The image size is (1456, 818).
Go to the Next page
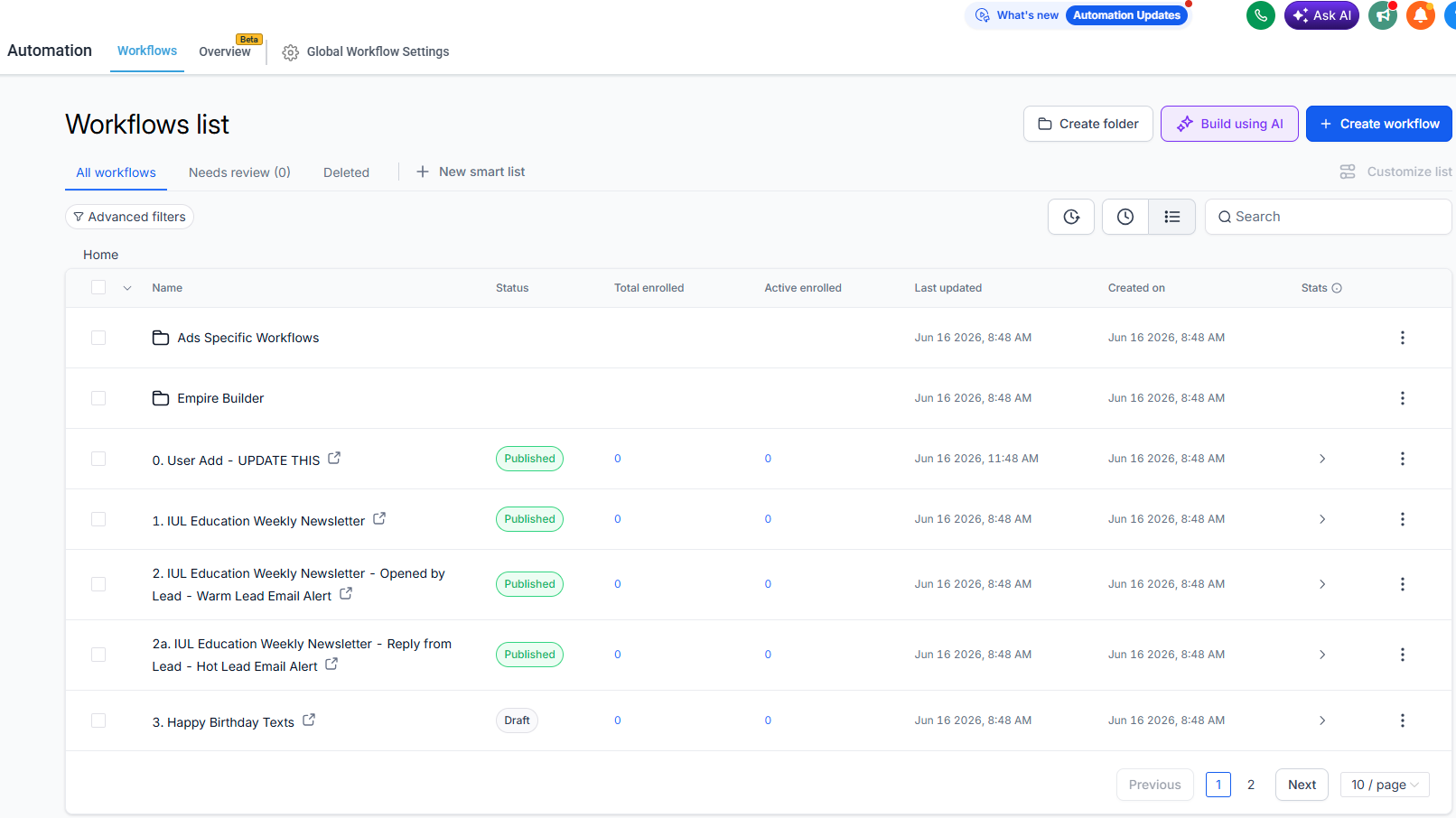(1302, 785)
